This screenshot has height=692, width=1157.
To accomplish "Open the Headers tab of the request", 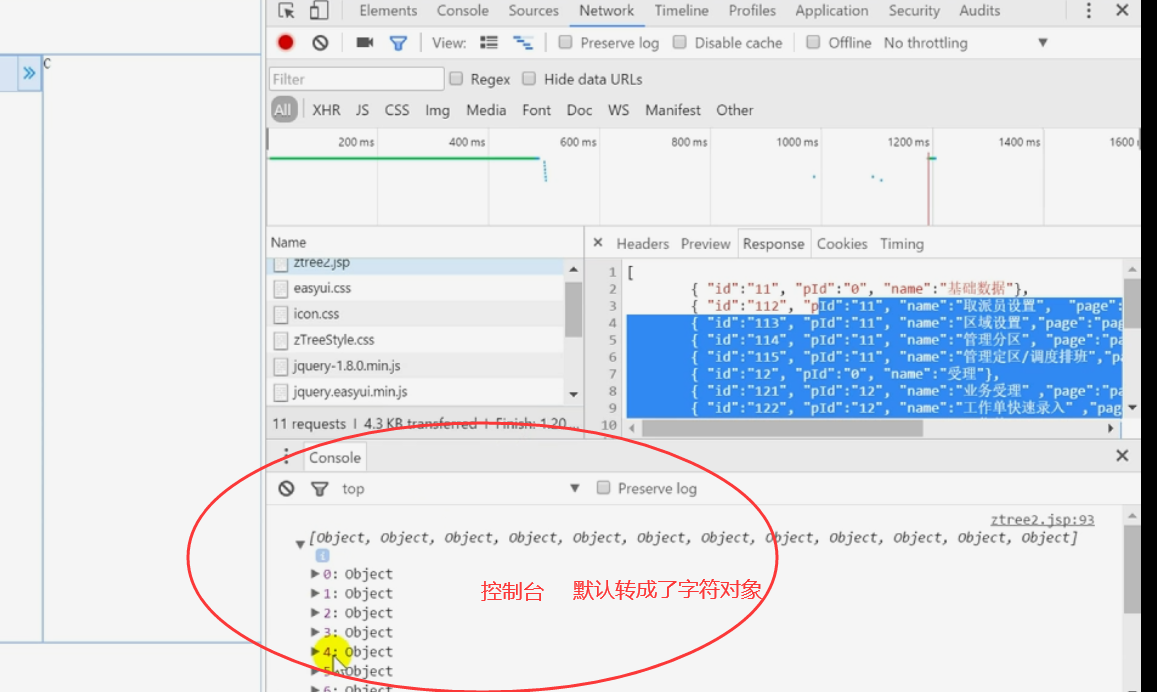I will tap(643, 243).
